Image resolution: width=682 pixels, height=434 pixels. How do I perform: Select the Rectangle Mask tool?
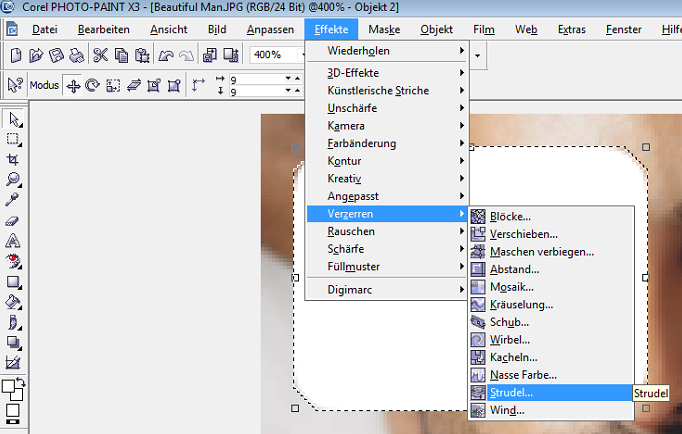[13, 139]
